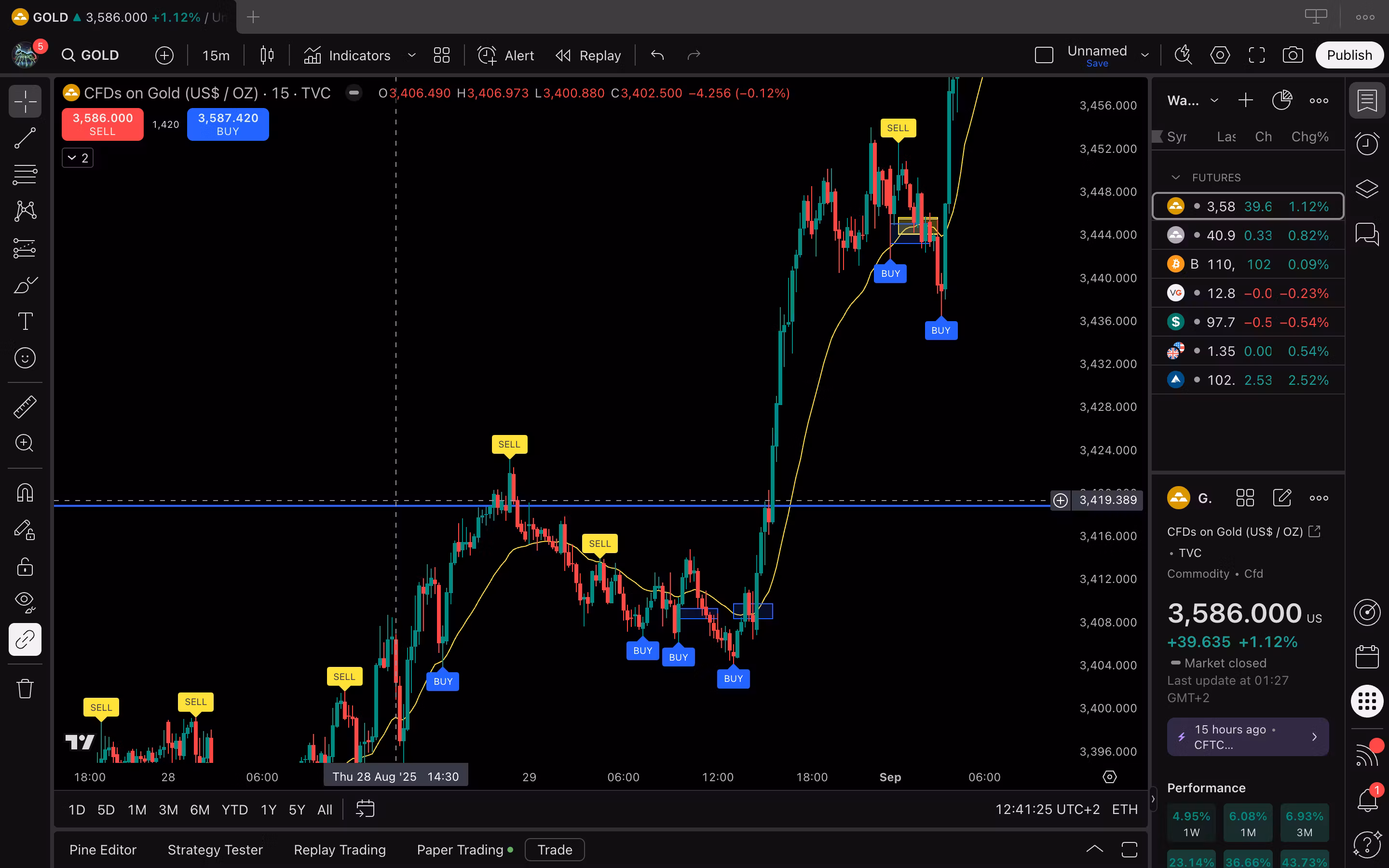
Task: Click the blue 3,587.420 BUY button
Action: click(x=228, y=124)
